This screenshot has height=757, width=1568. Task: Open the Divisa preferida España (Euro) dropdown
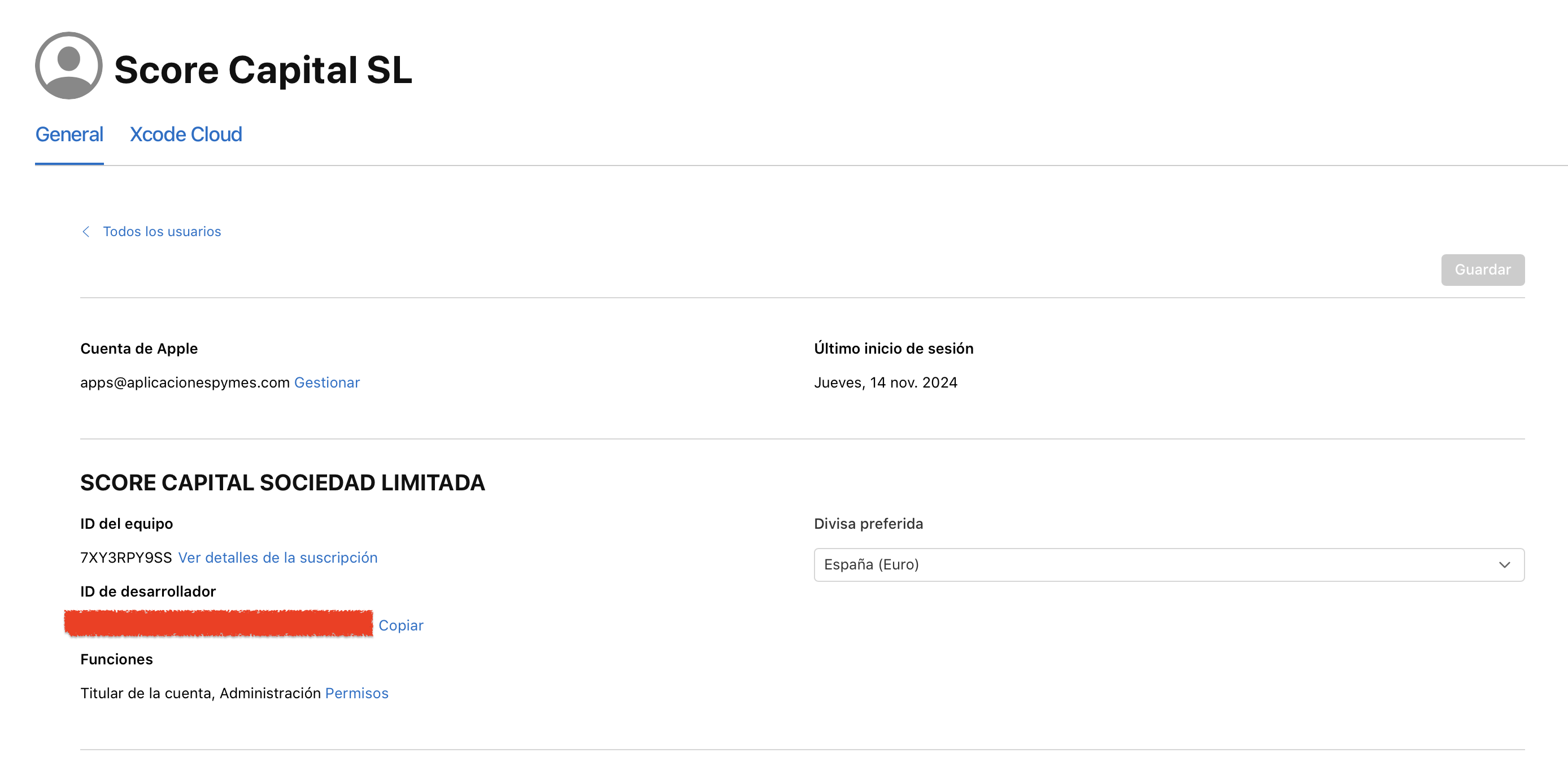pyautogui.click(x=1169, y=564)
